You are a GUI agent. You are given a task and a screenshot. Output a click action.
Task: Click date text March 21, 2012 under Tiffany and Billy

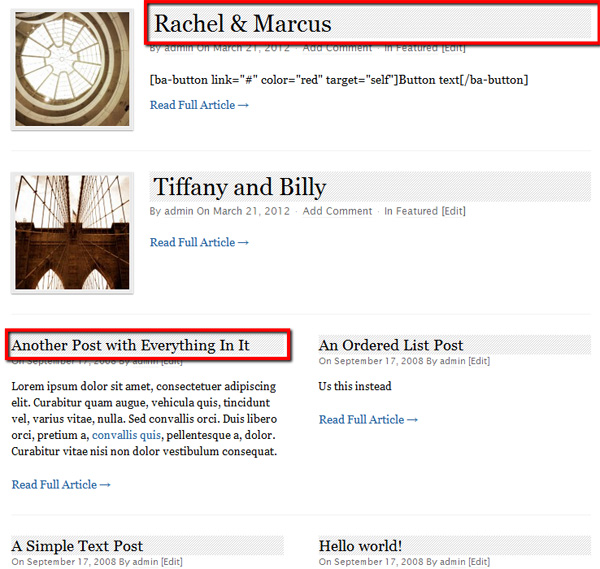tap(251, 211)
